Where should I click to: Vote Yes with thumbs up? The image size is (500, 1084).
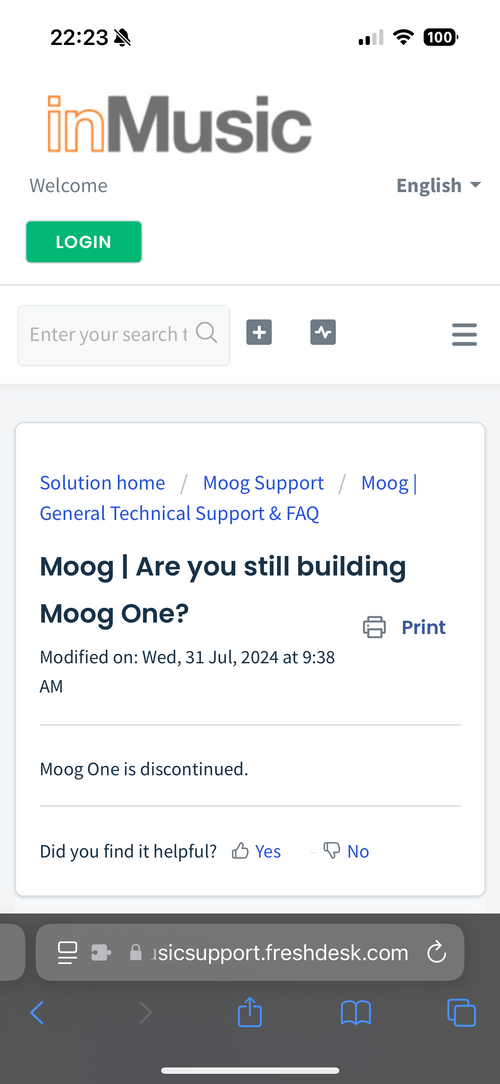257,851
